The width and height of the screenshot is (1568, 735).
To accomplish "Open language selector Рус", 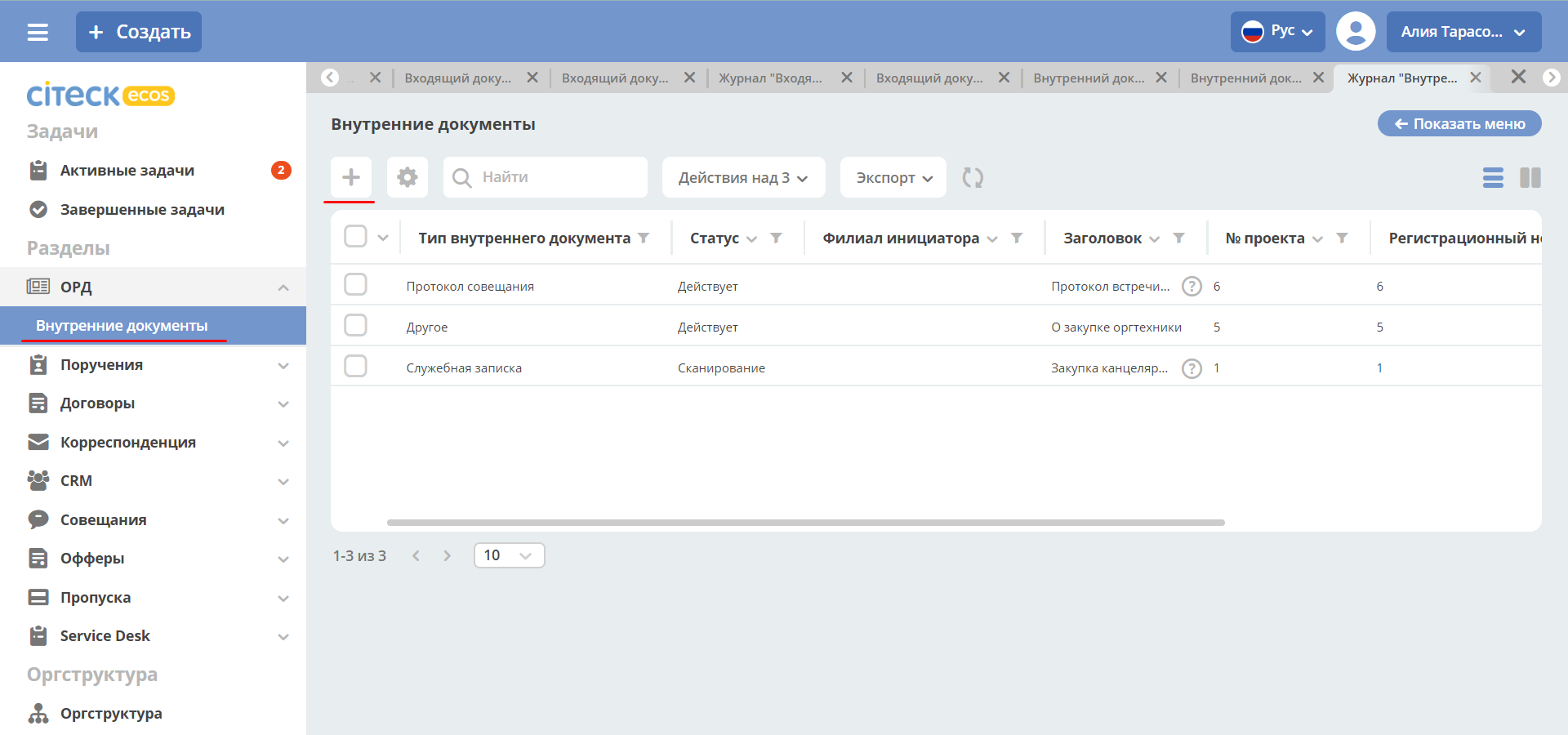I will [1278, 32].
